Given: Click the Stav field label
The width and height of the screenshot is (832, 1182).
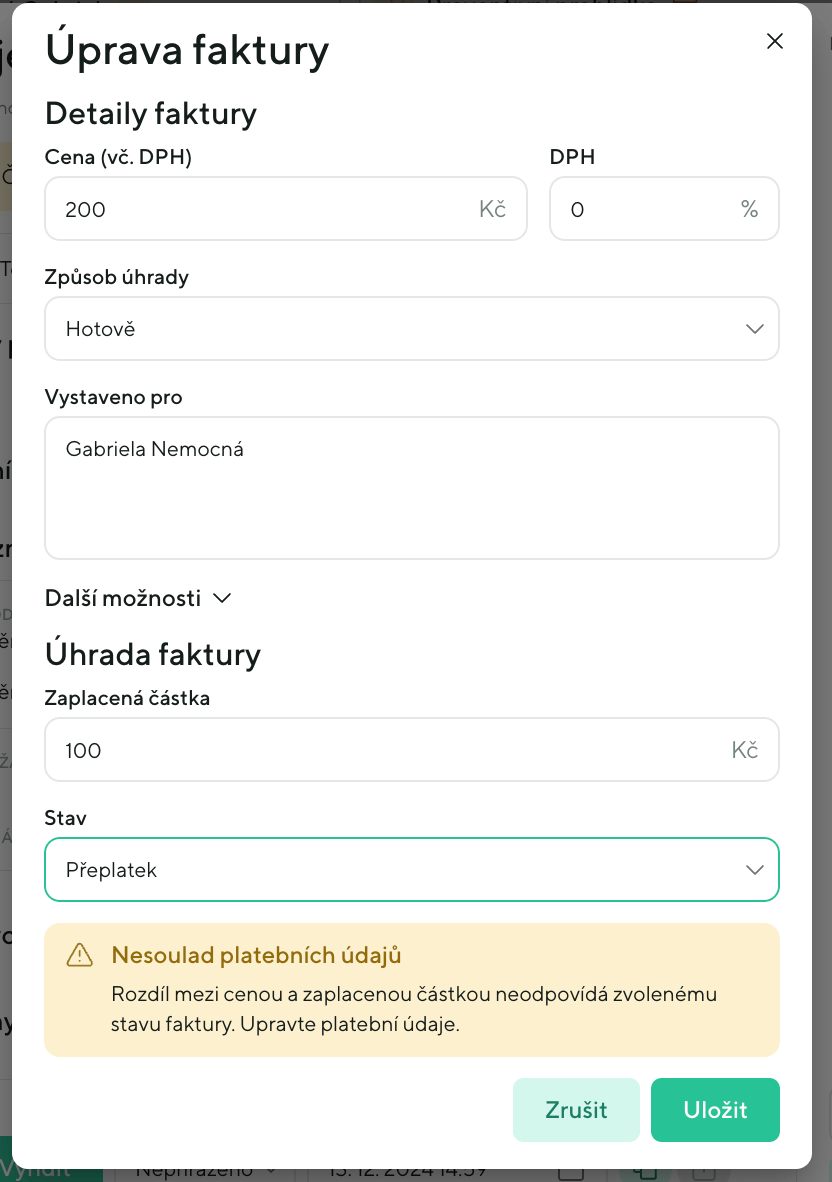Looking at the screenshot, I should click(66, 818).
